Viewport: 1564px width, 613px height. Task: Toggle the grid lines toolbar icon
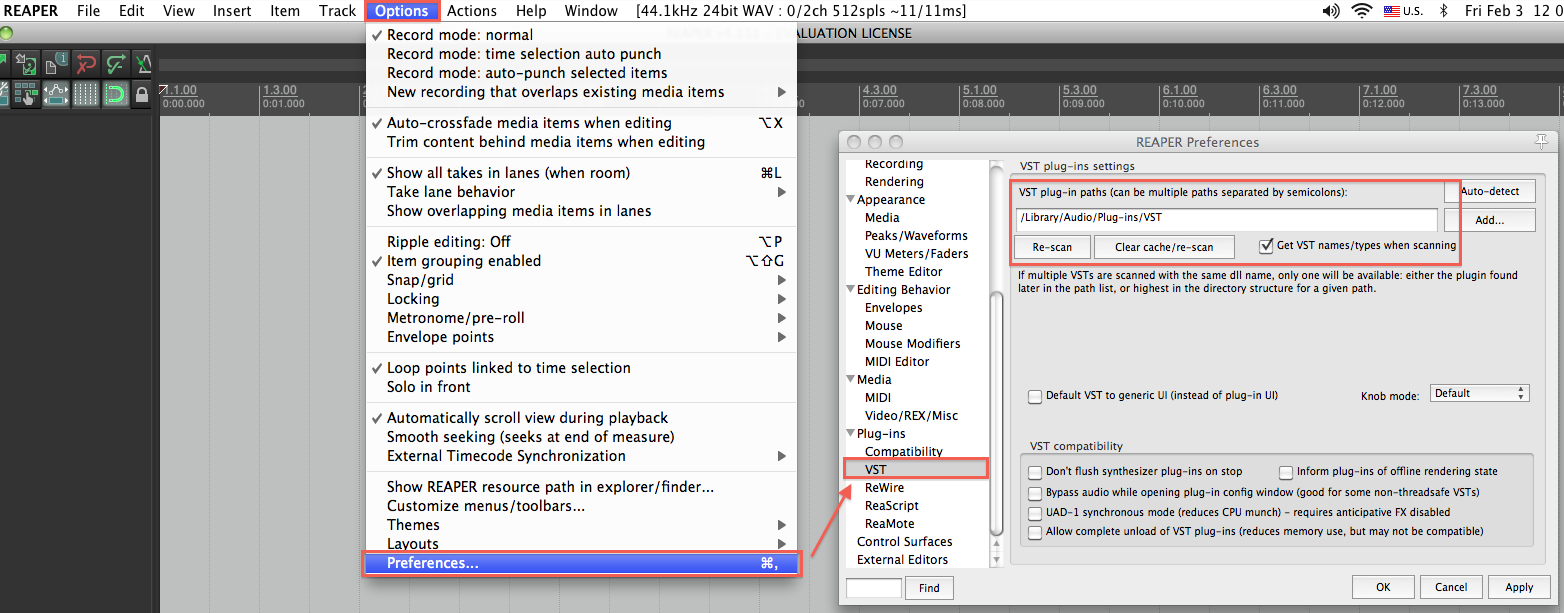[x=85, y=94]
